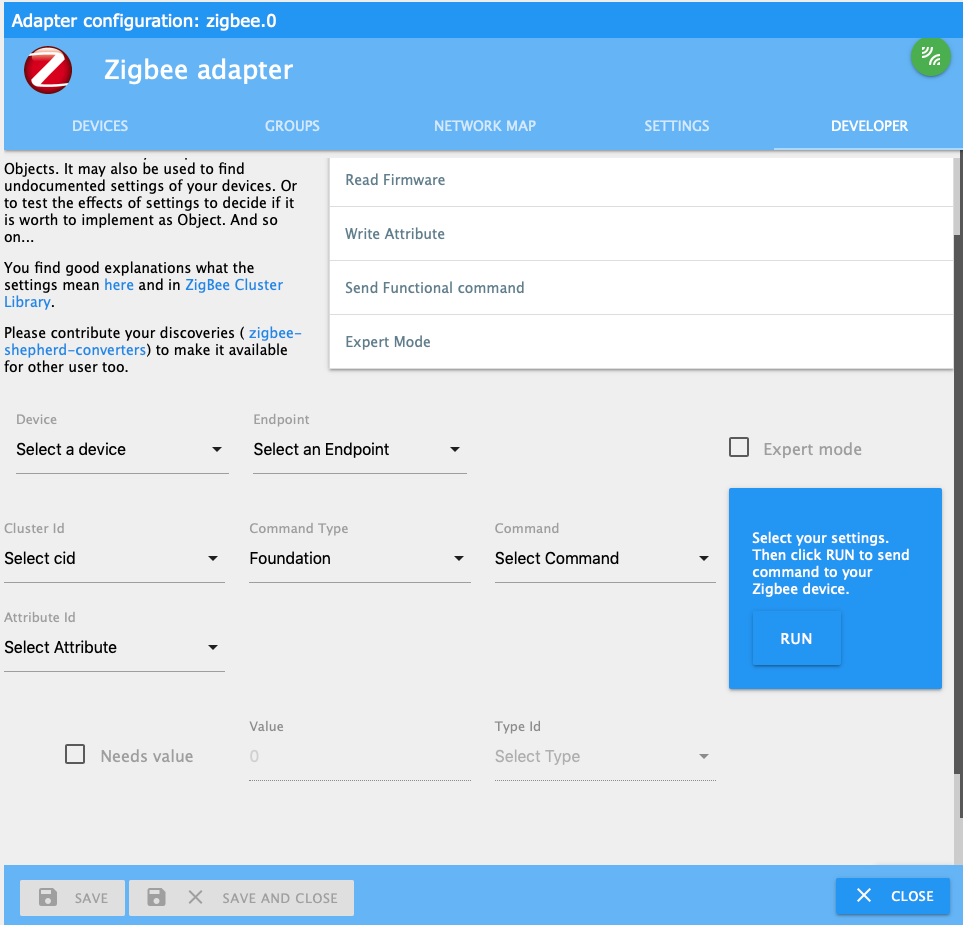Image resolution: width=963 pixels, height=925 pixels.
Task: Click the Zigbee adapter logo icon
Action: [x=48, y=70]
